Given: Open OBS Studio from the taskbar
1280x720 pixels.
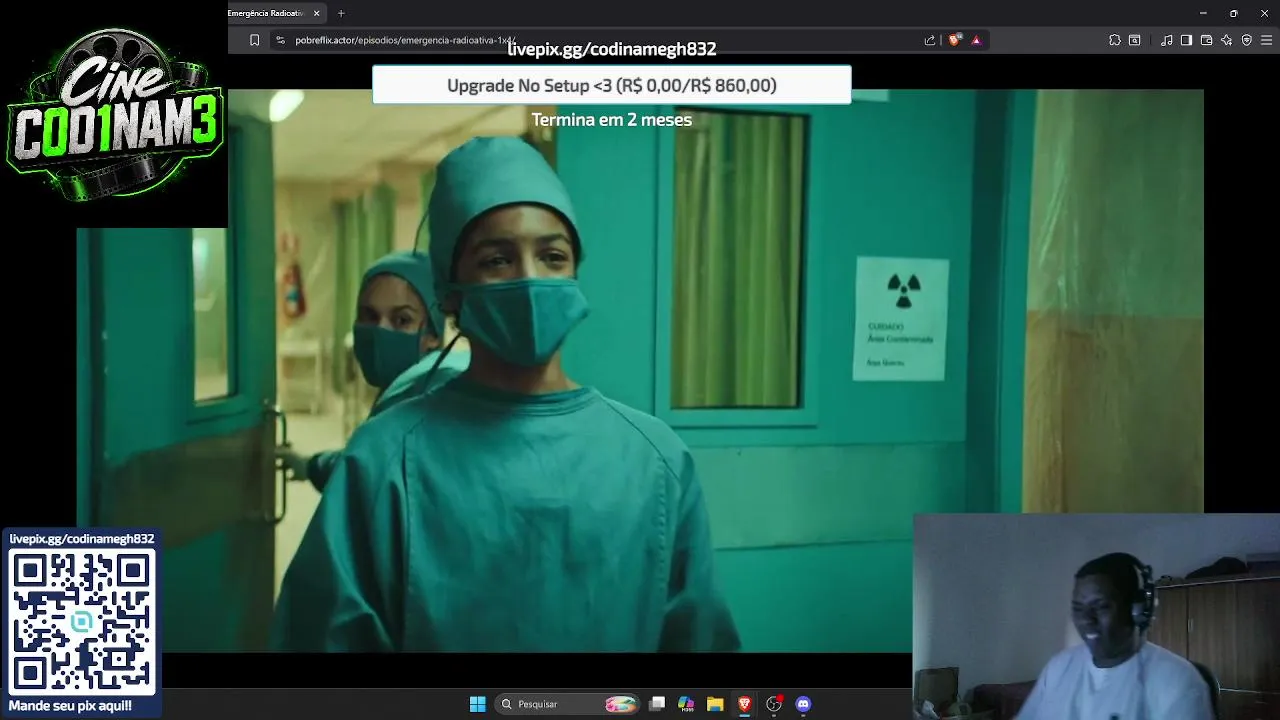Looking at the screenshot, I should point(773,704).
